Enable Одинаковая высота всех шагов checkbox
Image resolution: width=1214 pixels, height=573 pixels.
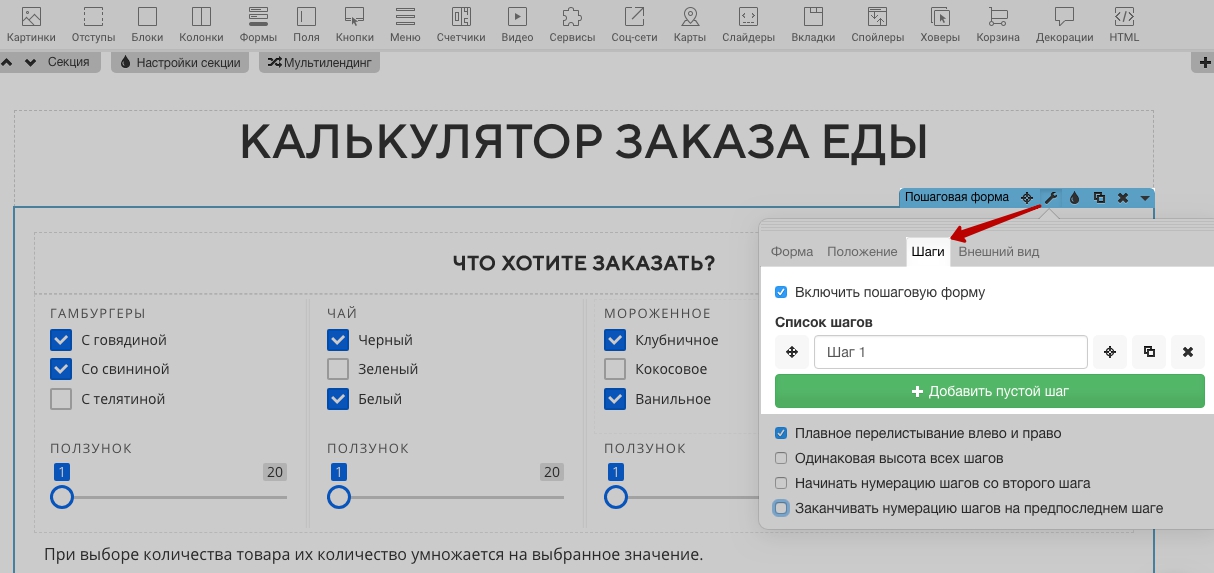(781, 458)
